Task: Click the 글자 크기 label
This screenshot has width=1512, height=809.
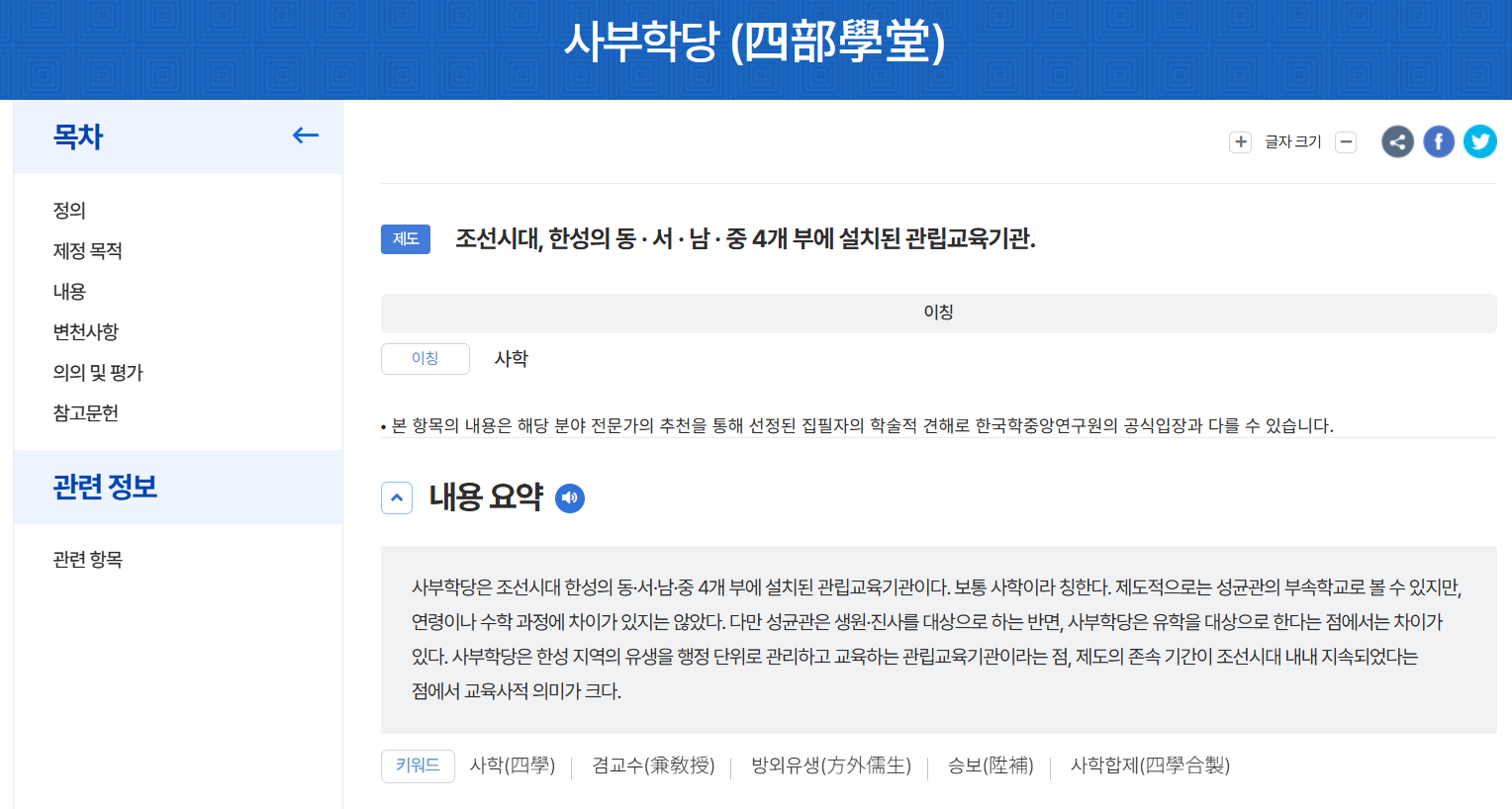Action: [x=1293, y=141]
